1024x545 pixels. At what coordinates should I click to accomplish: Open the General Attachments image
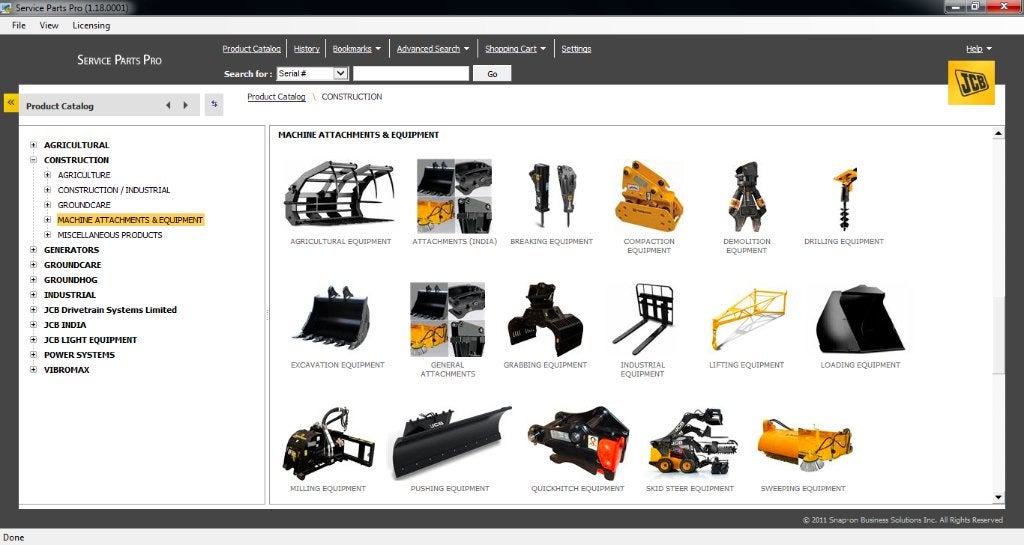(448, 319)
